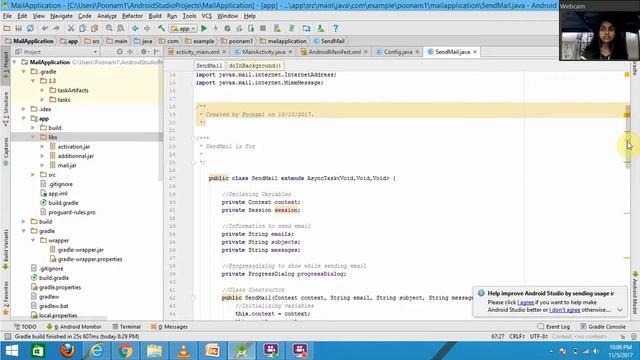
Task: Click the Attach debugger to process icon
Action: (x=251, y=28)
